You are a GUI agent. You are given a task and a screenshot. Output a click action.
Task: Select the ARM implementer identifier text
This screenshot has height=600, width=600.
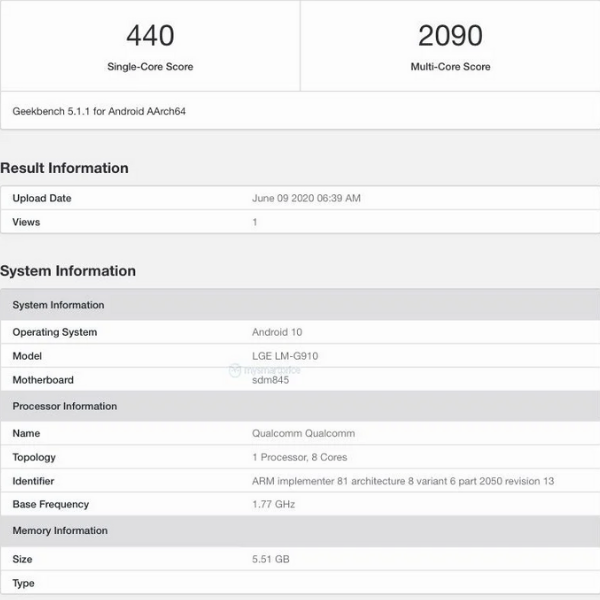click(x=402, y=481)
